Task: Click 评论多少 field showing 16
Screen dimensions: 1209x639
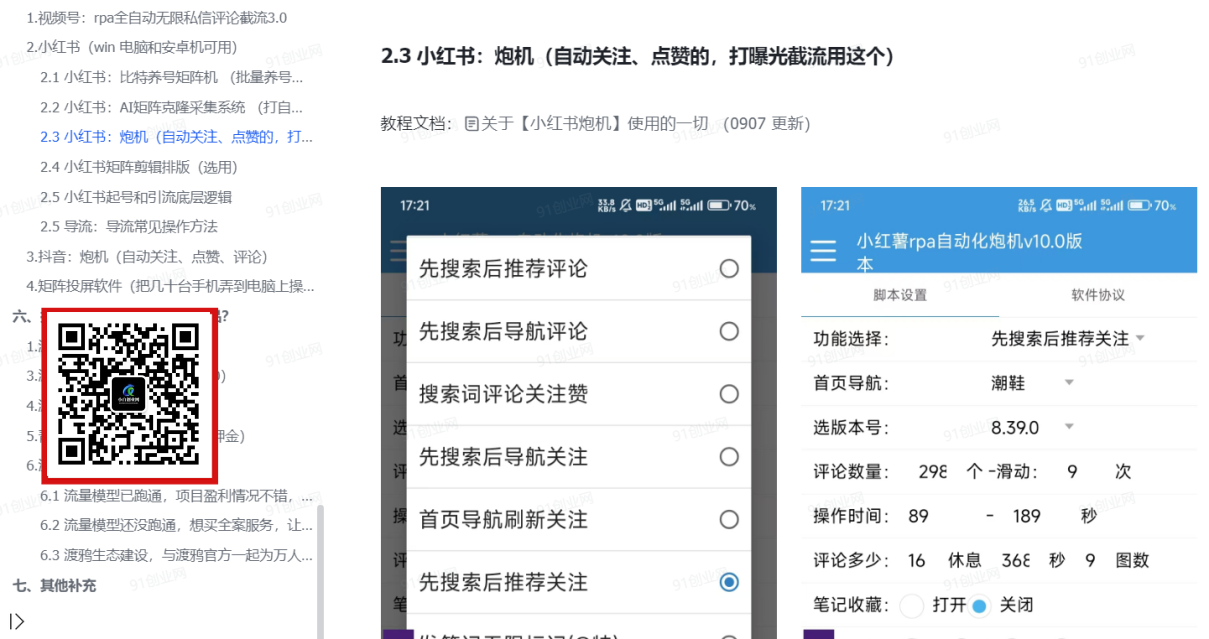Action: click(917, 561)
